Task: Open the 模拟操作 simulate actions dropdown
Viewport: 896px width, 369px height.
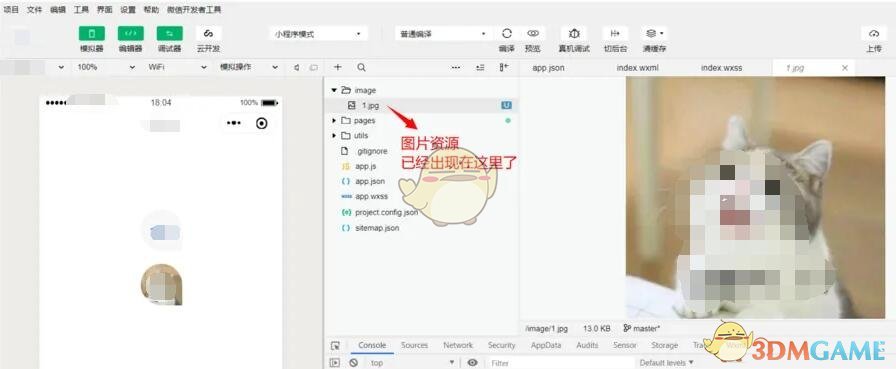Action: pos(249,67)
